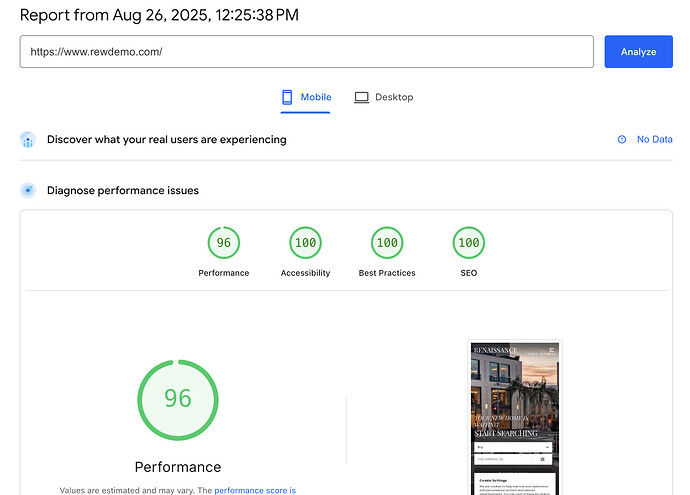Jump to the SEO 100 score gauge
The height and width of the screenshot is (495, 690).
tap(468, 243)
